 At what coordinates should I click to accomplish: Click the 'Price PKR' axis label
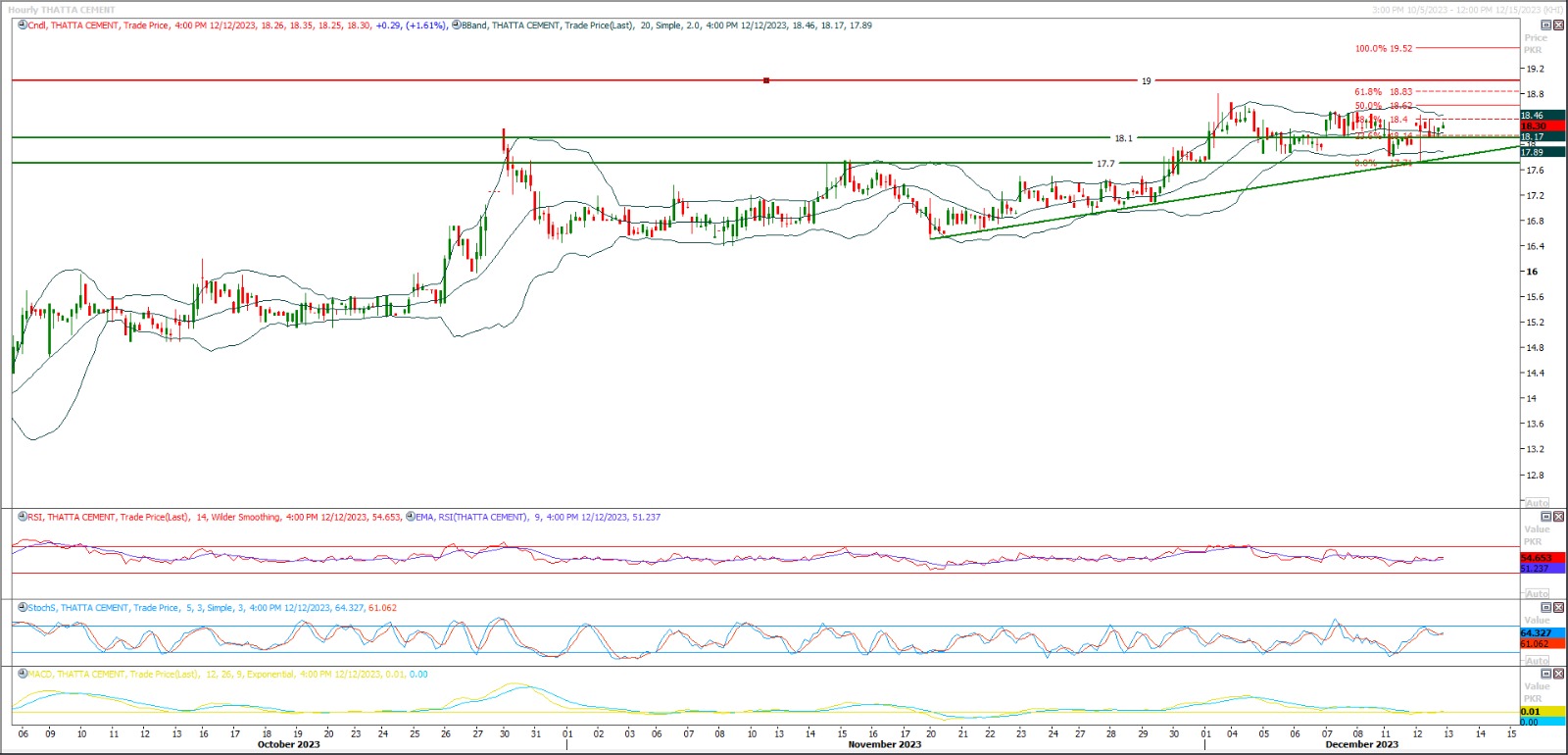click(1535, 44)
